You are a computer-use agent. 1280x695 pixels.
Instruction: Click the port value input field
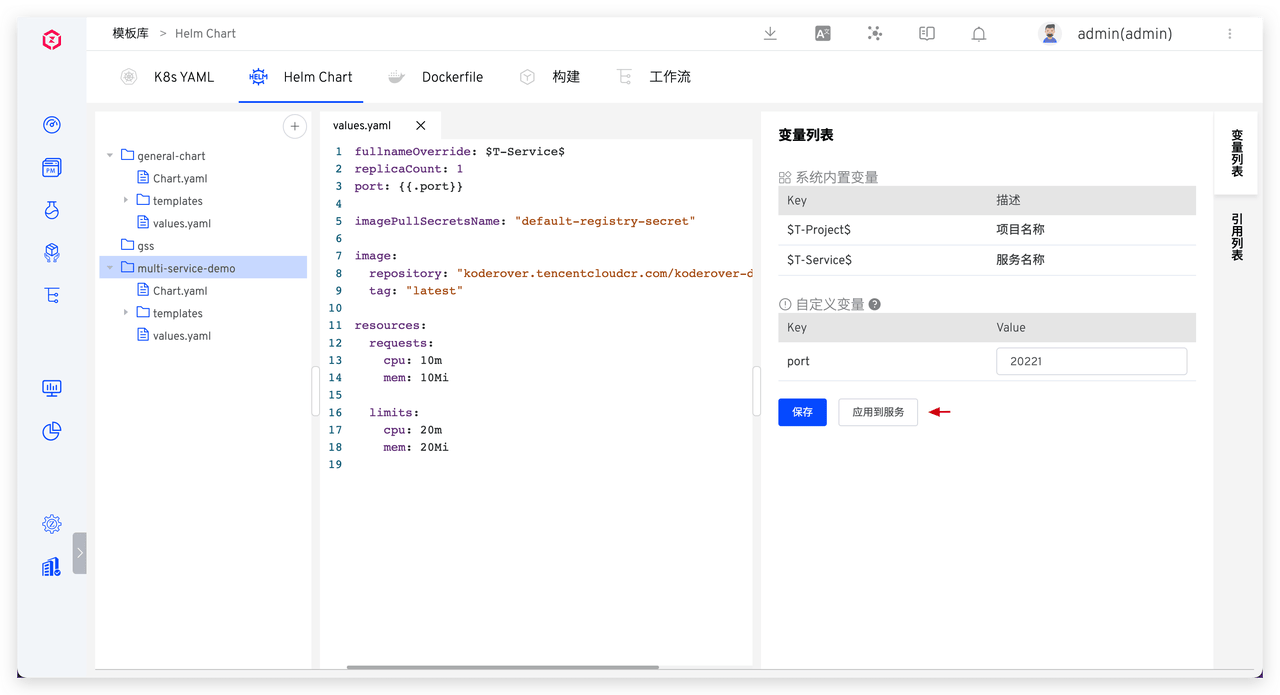[1091, 361]
